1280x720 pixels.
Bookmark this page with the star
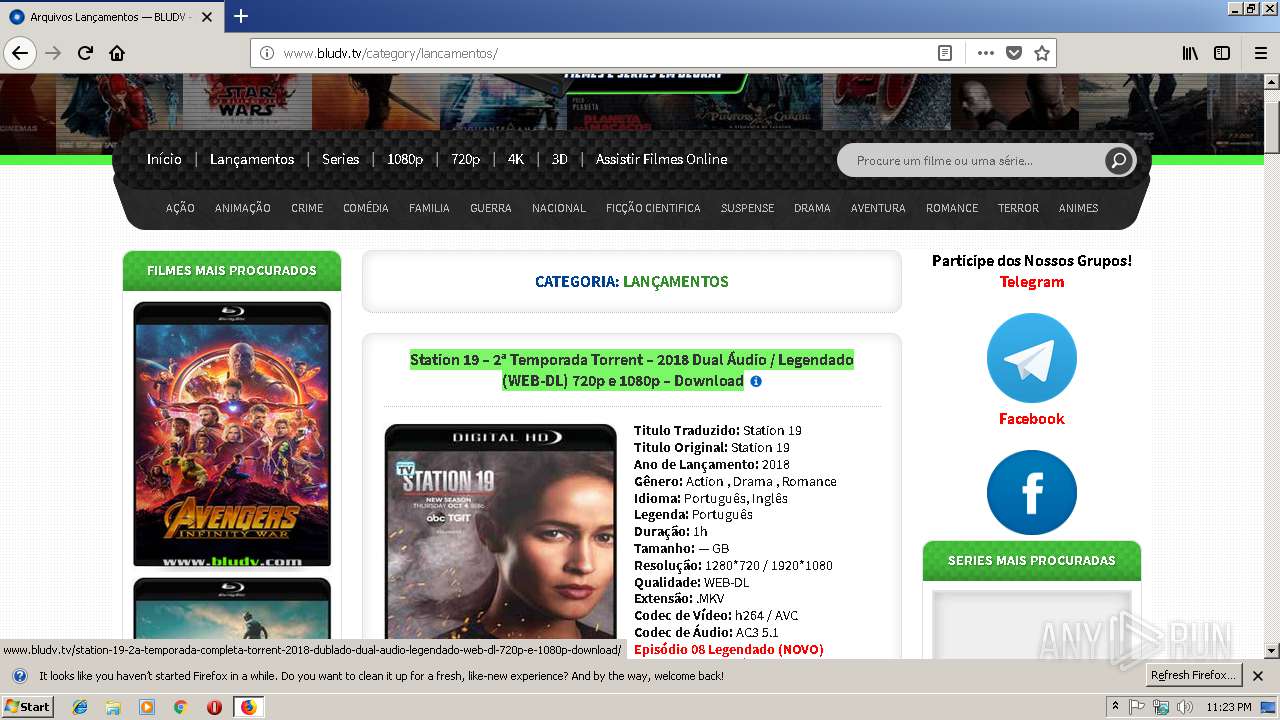tap(1042, 53)
